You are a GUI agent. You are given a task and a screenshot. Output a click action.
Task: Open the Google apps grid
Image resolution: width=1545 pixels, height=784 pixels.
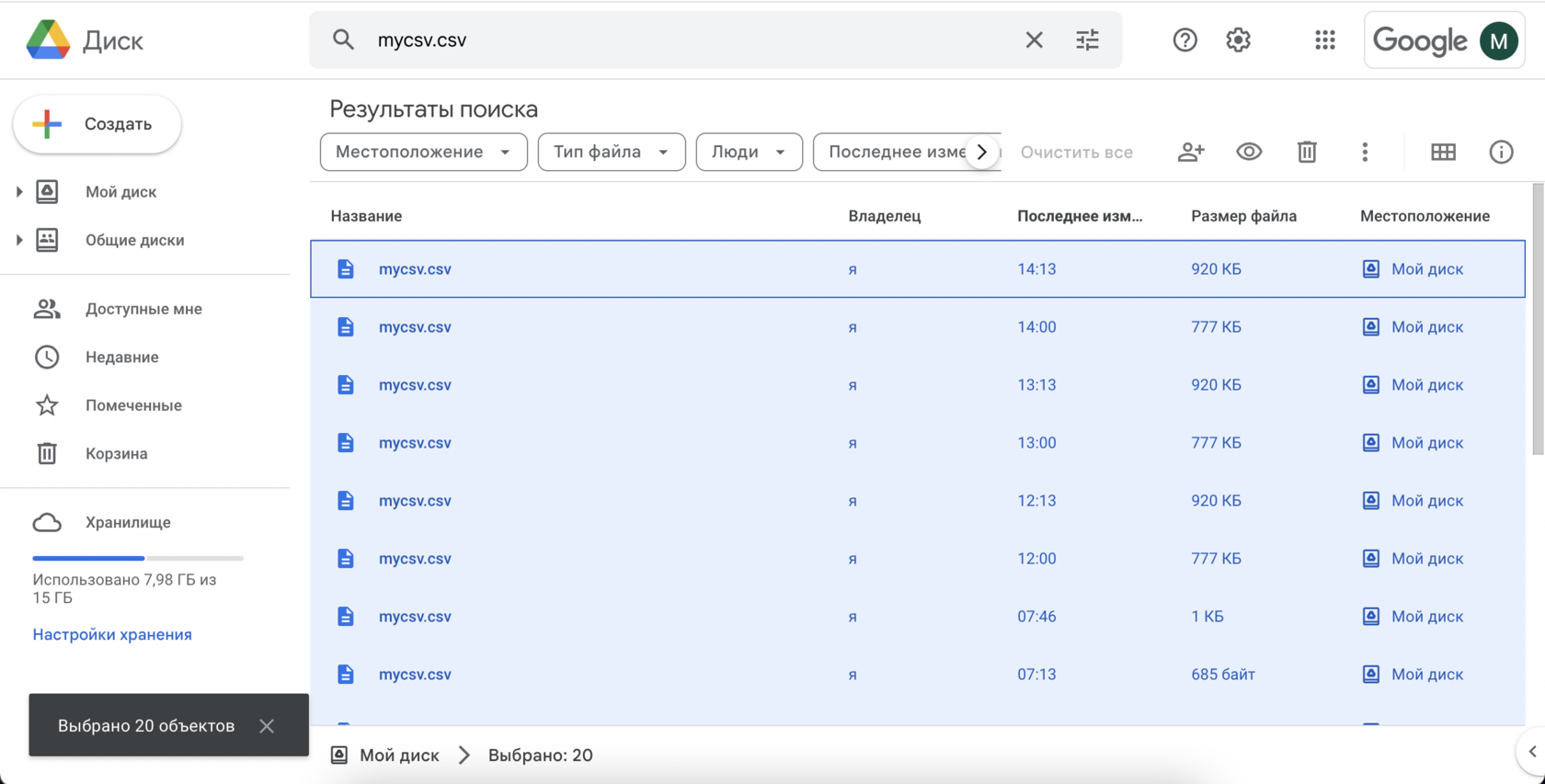[x=1324, y=40]
